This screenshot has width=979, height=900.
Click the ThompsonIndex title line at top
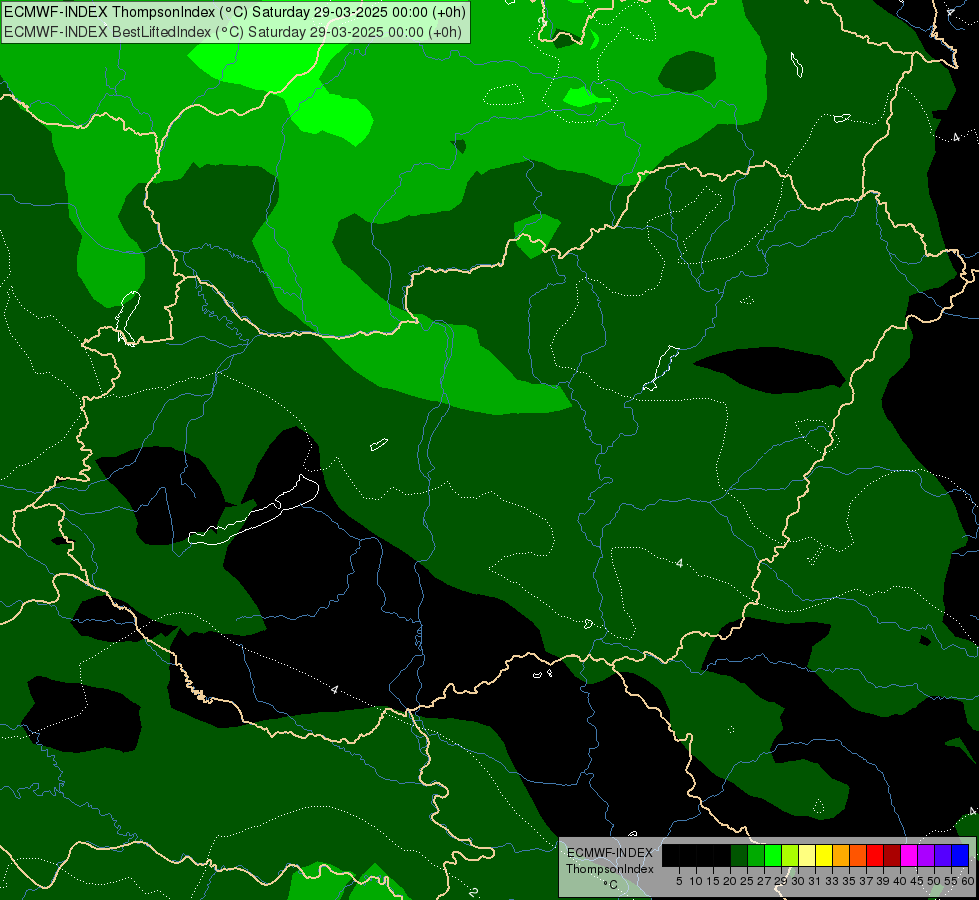(x=235, y=12)
